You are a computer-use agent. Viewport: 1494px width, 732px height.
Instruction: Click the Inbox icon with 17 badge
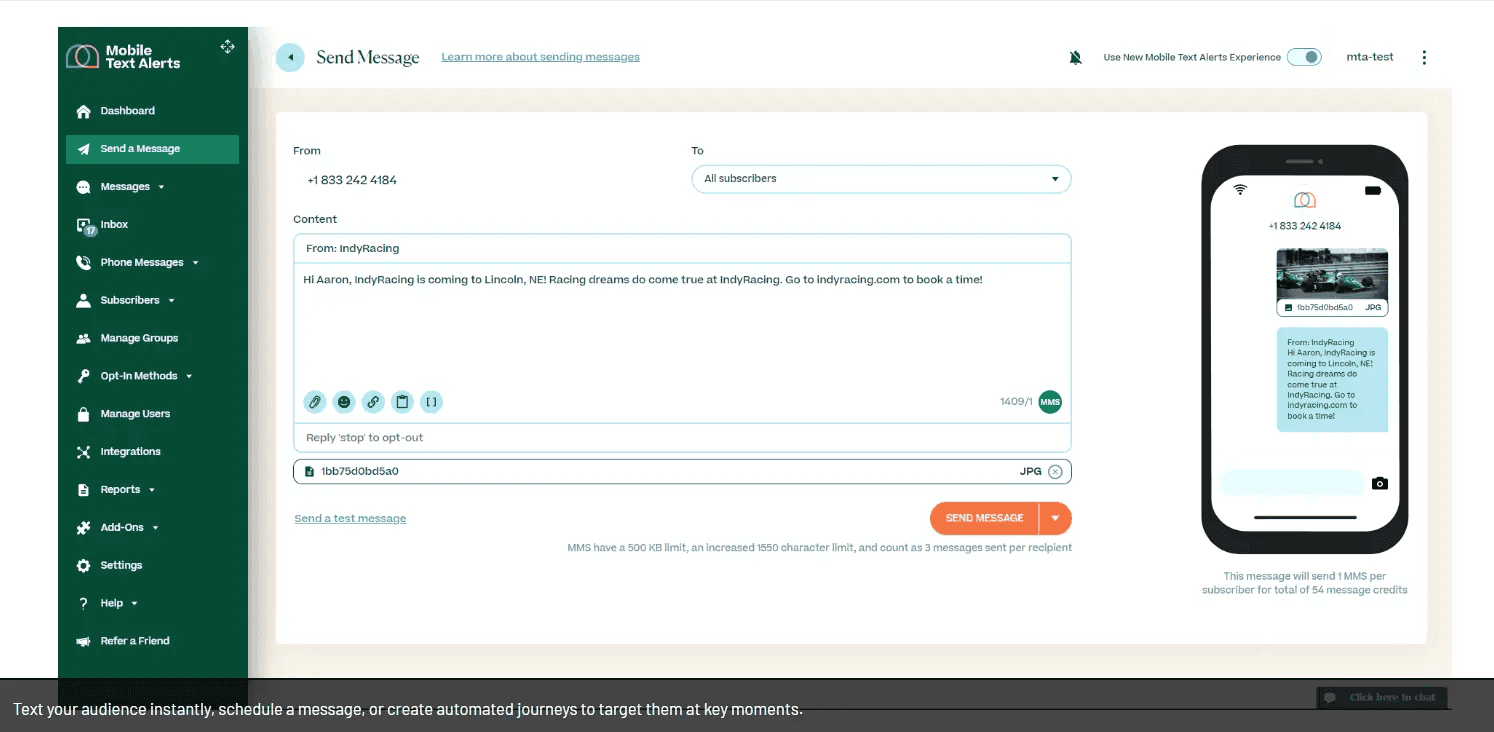[x=86, y=226]
